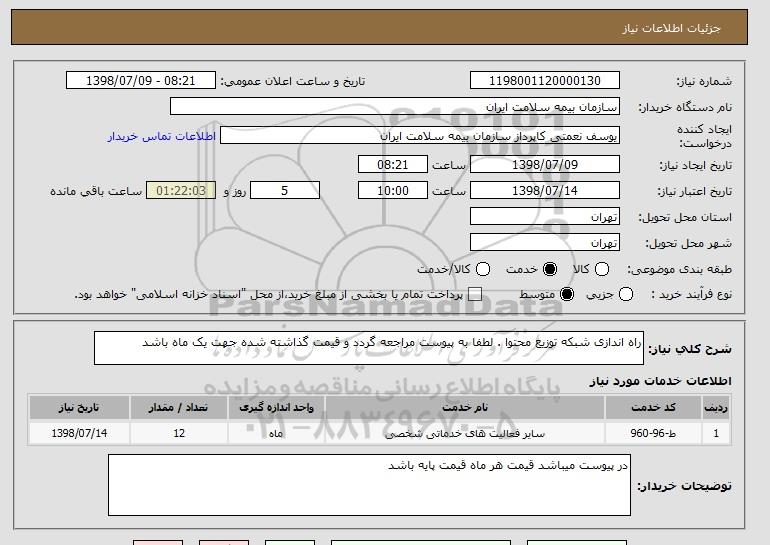Click the creation time field 08:21
770x545 pixels.
[393, 164]
